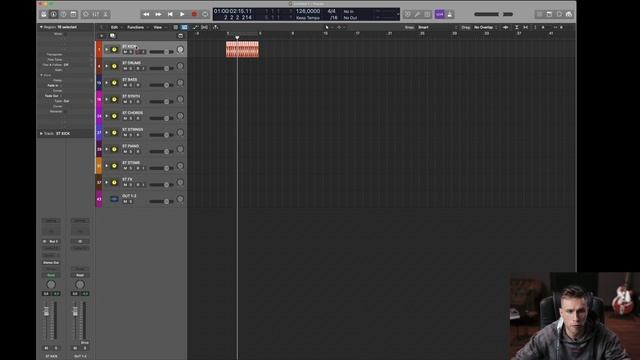Start playback with the Play button
This screenshot has width=640, height=360.
pos(182,14)
